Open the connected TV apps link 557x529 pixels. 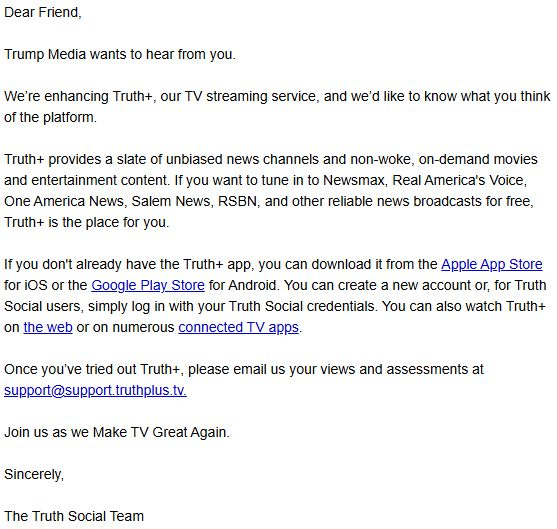tap(238, 328)
